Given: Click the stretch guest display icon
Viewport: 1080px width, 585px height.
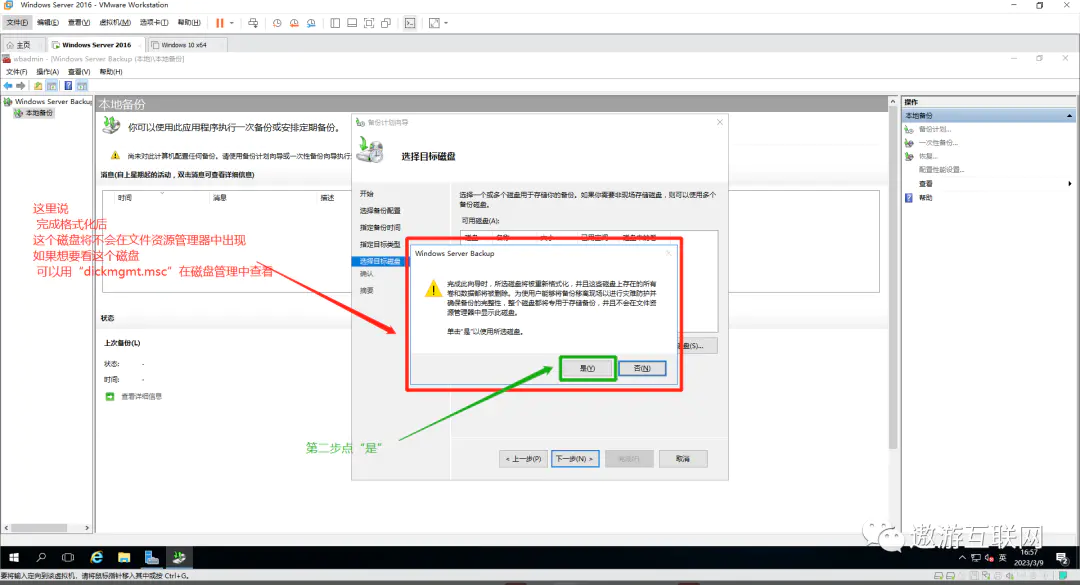Looking at the screenshot, I should click(434, 23).
